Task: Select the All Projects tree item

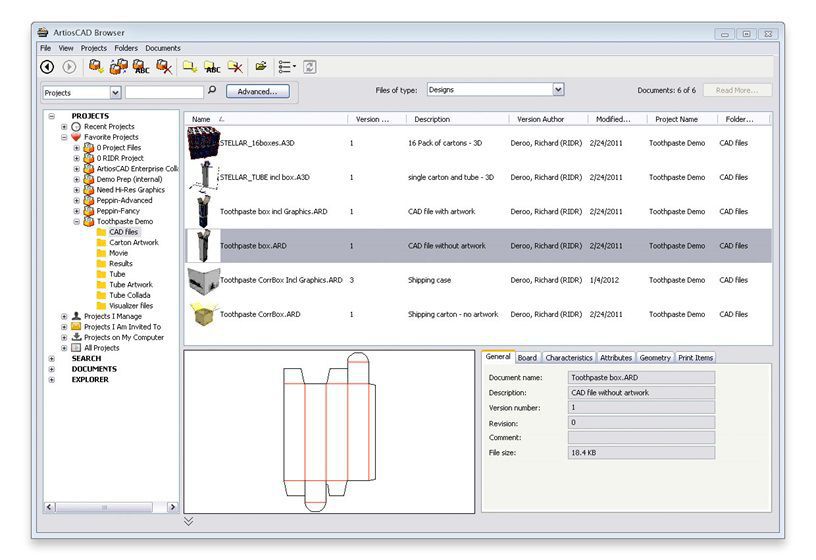Action: (x=101, y=348)
